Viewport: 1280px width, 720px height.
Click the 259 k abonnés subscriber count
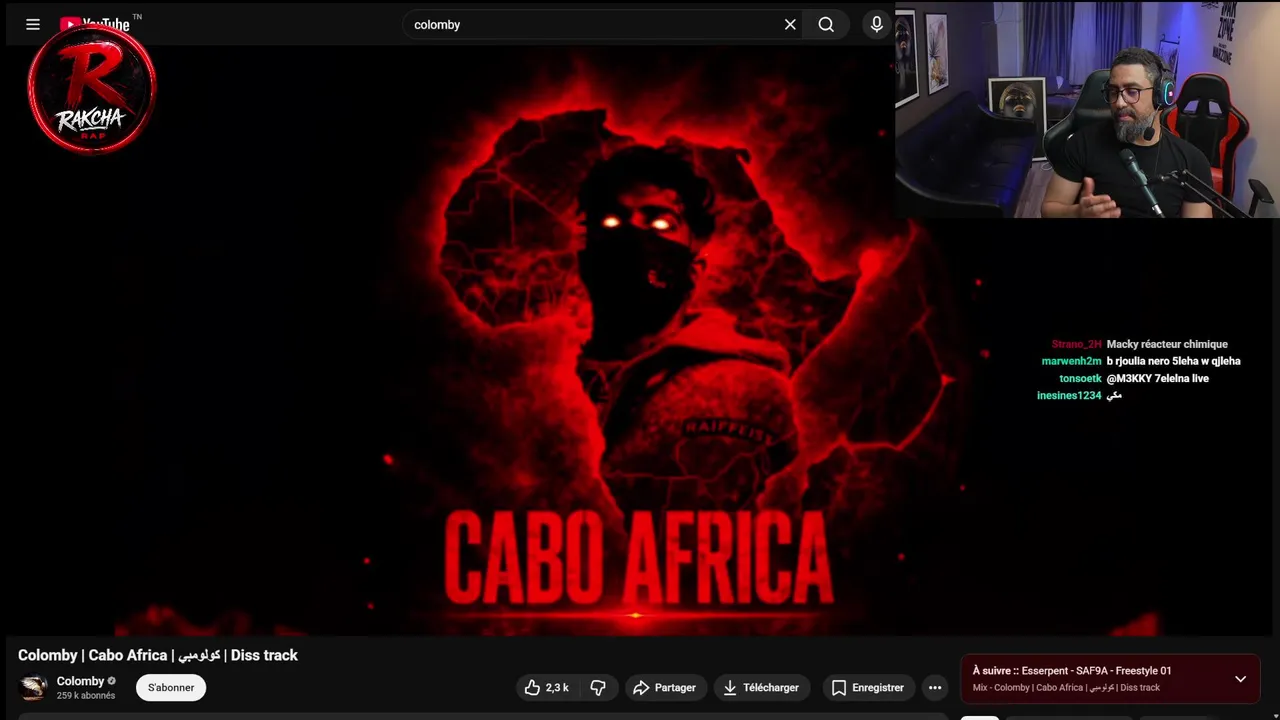[x=86, y=696]
